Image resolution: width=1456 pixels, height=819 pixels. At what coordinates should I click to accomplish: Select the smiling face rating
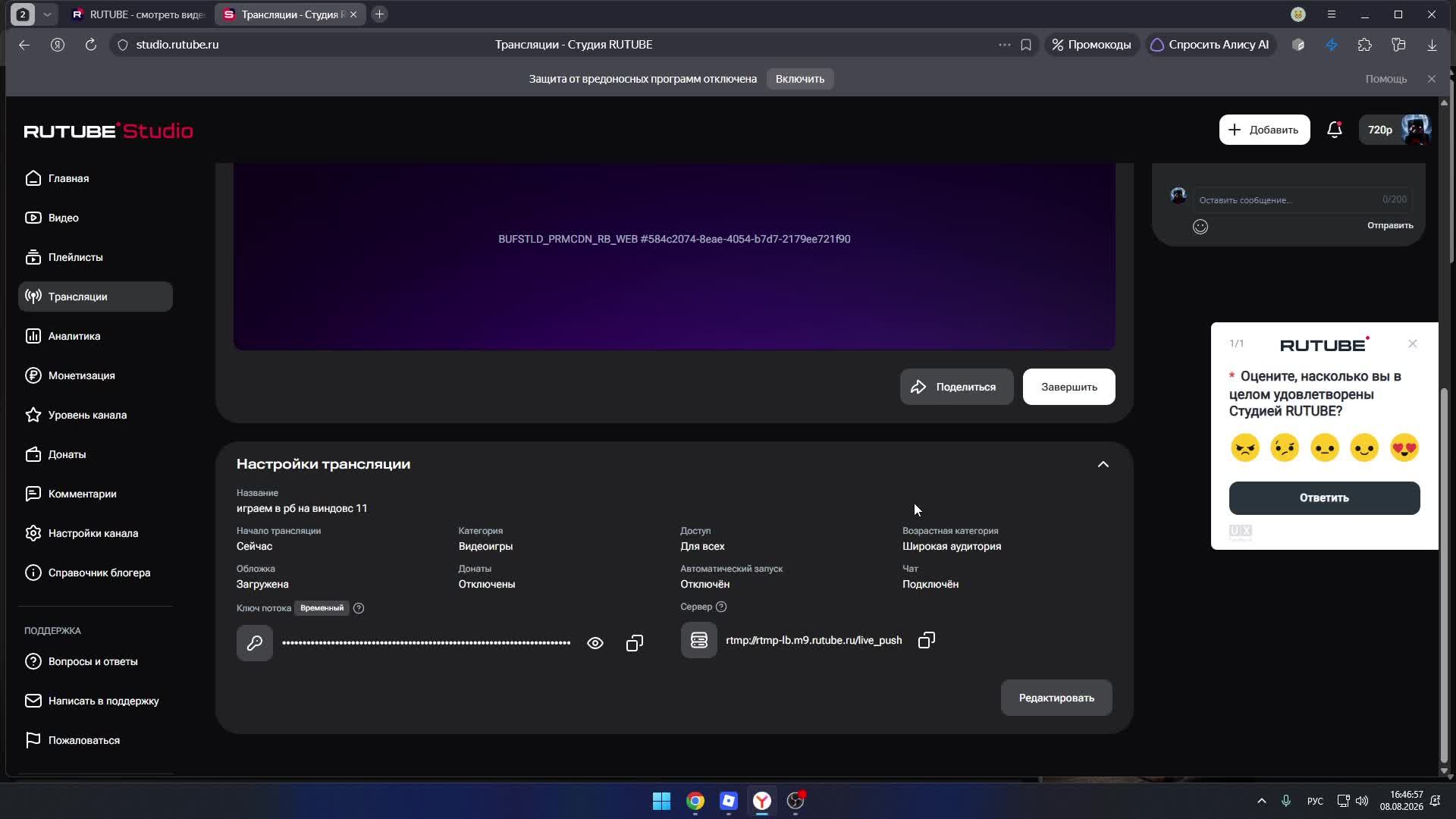click(x=1364, y=447)
